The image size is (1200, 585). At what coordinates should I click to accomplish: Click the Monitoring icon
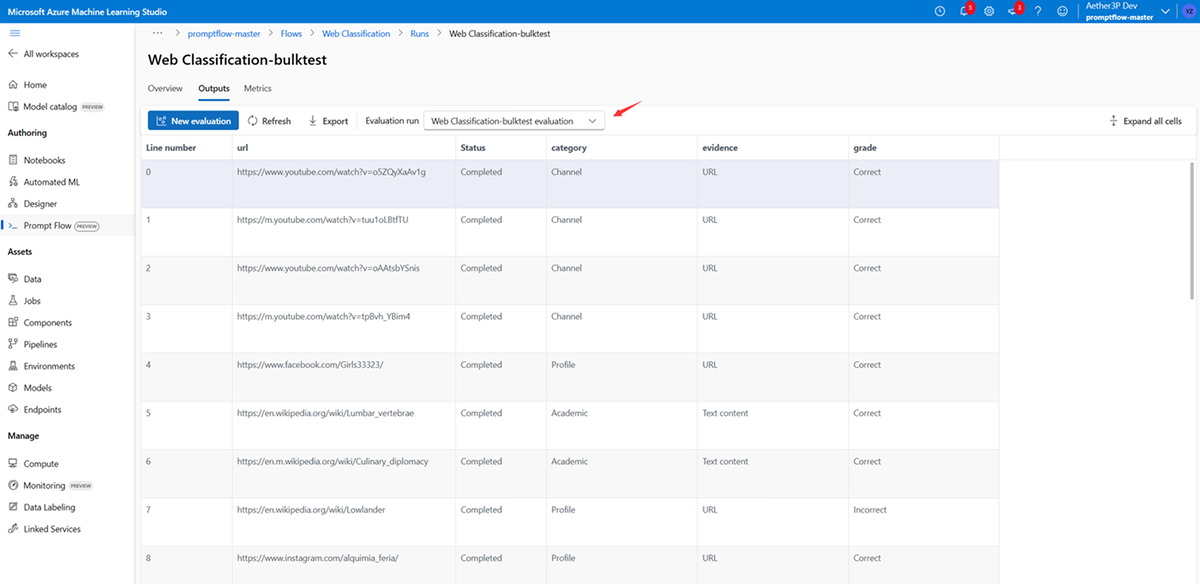pos(14,486)
